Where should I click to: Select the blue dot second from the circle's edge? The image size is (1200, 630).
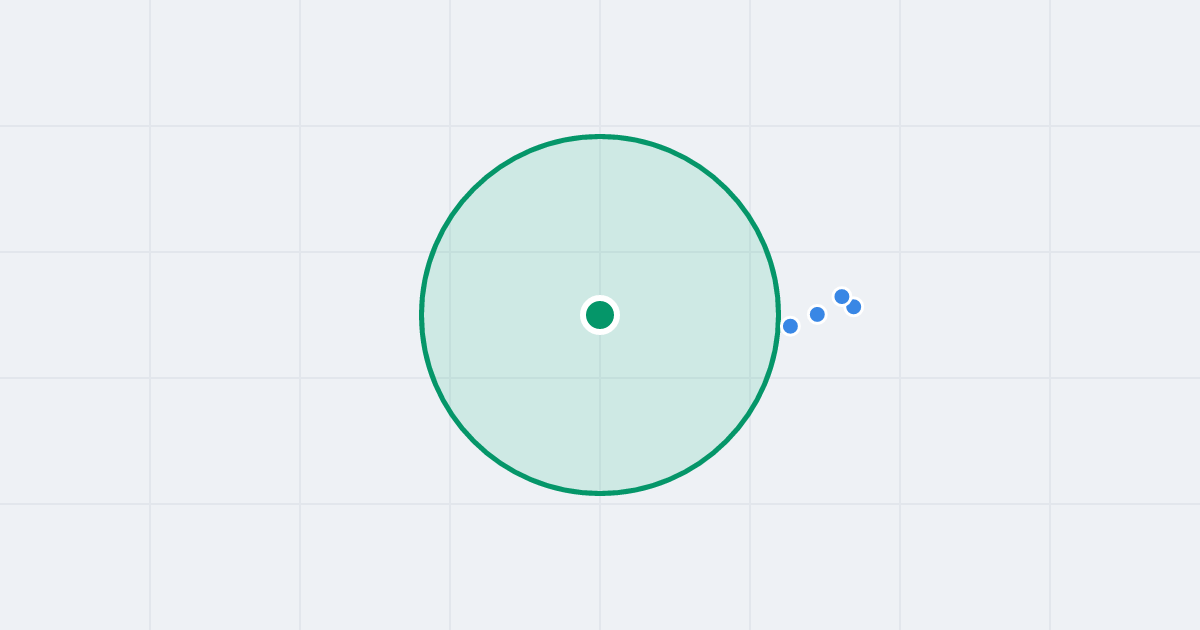pyautogui.click(x=817, y=314)
